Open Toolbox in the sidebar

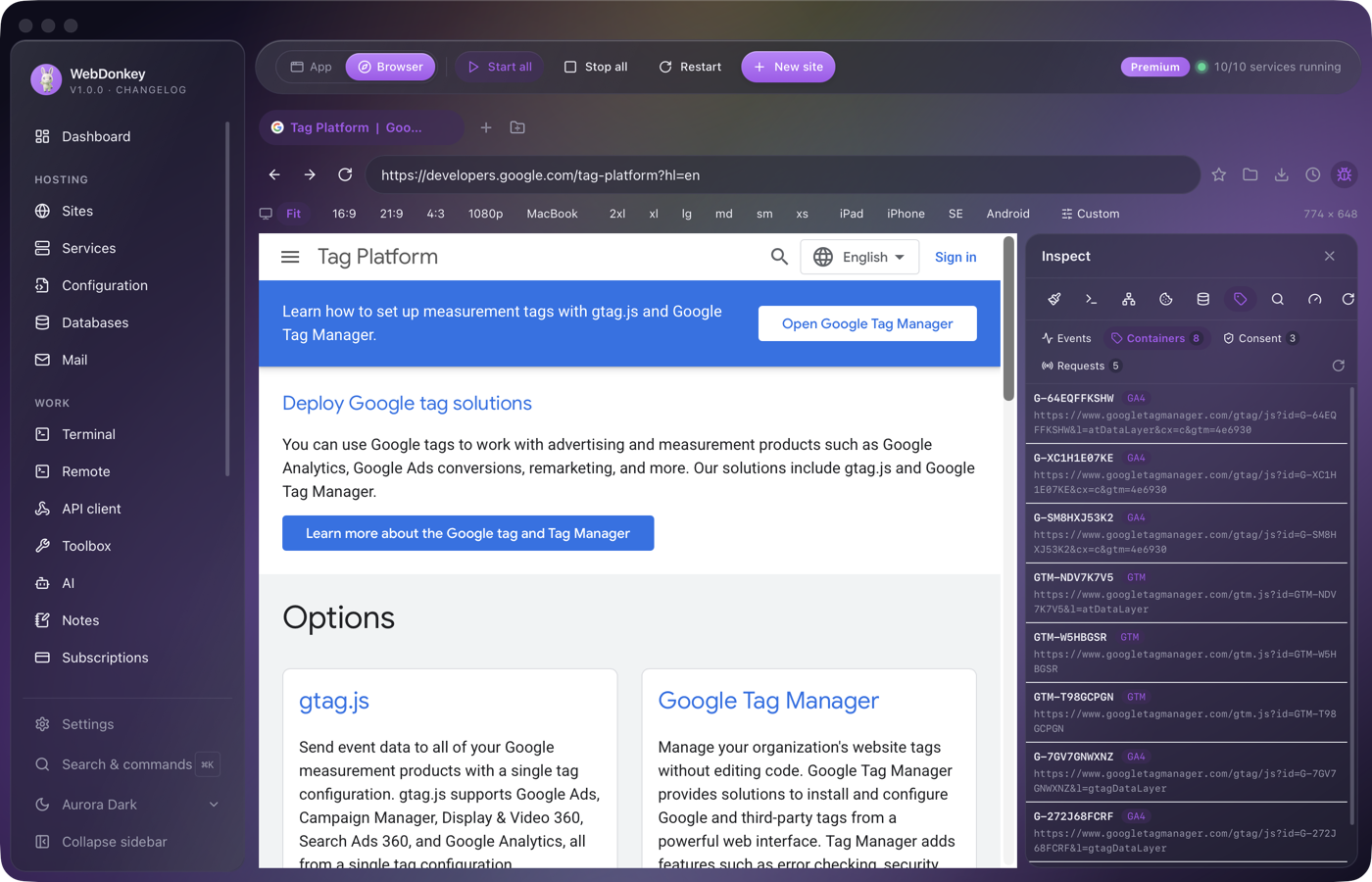point(126,546)
